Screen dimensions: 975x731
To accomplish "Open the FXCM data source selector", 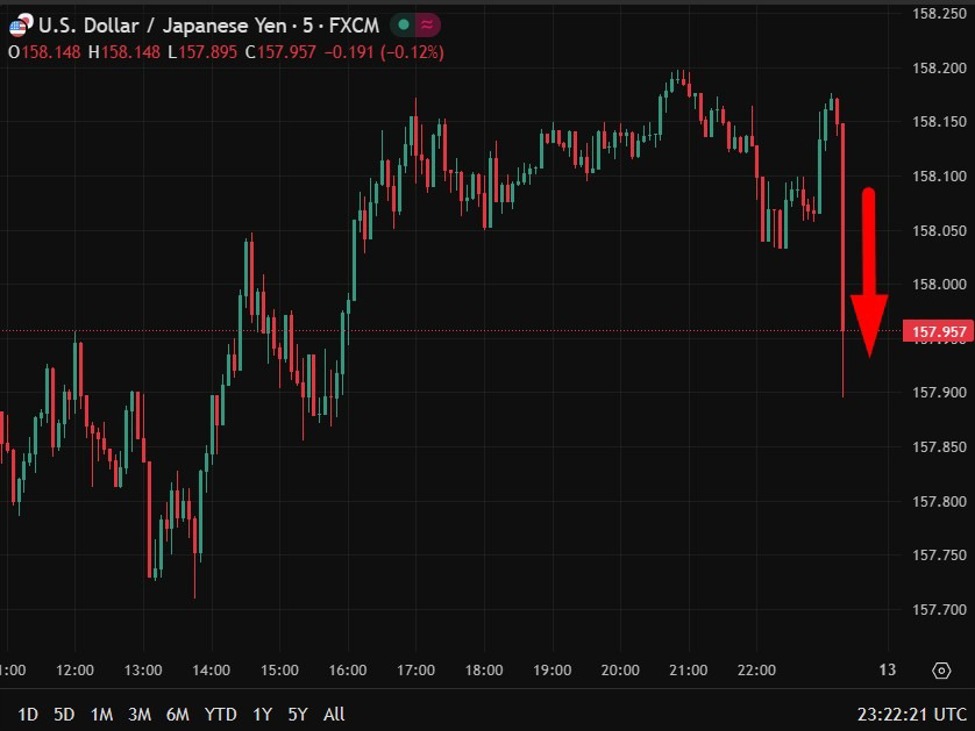I will click(x=357, y=24).
